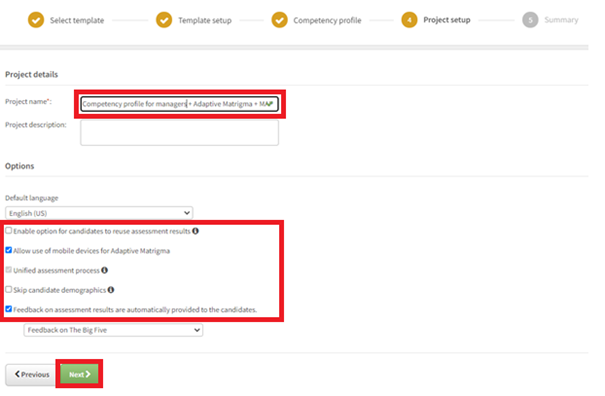The height and width of the screenshot is (396, 605).
Task: Uncheck automatic feedback to candidates checkbox
Action: click(x=8, y=309)
